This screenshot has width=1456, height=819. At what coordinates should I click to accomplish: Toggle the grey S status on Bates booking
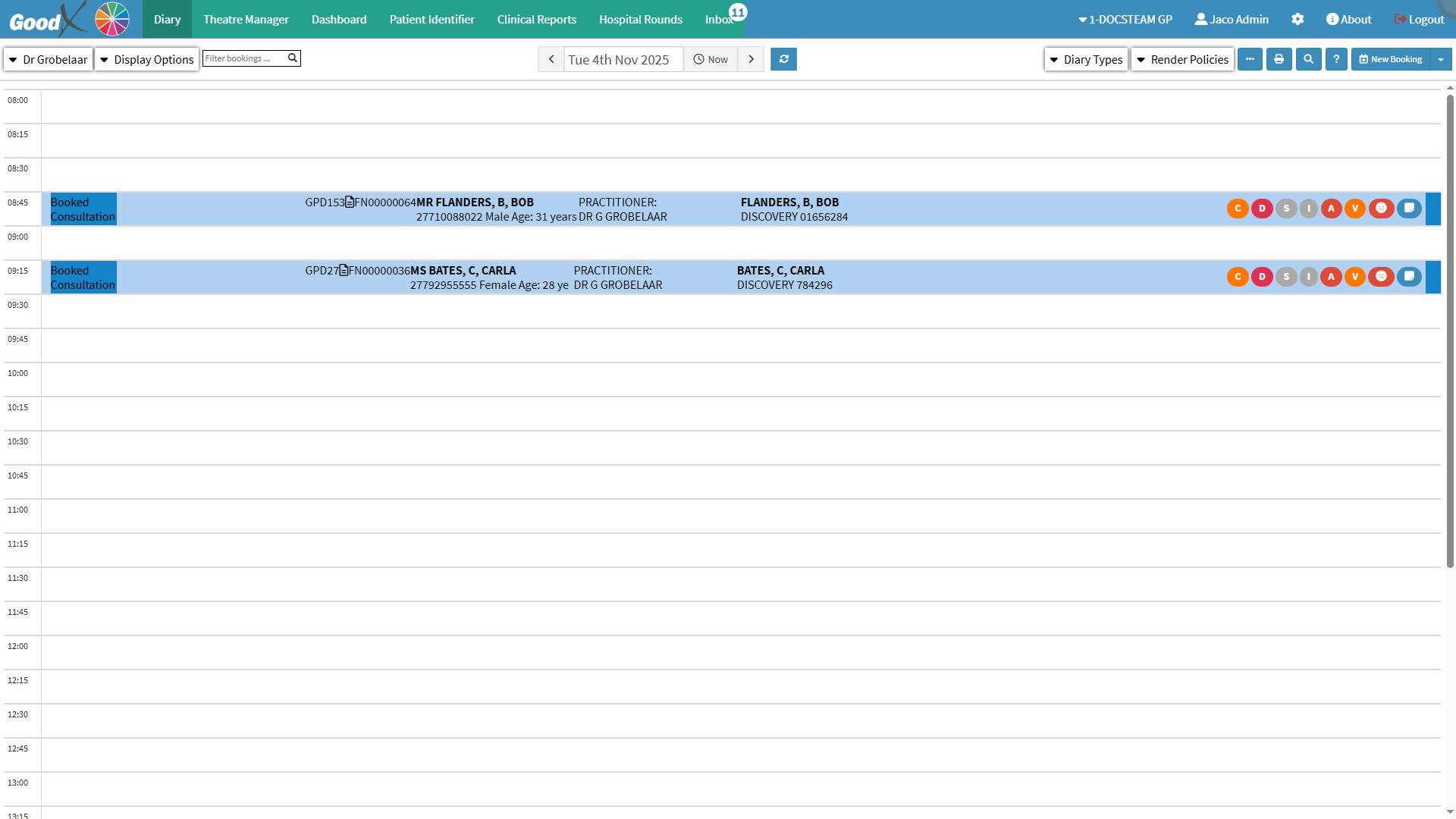(1286, 277)
